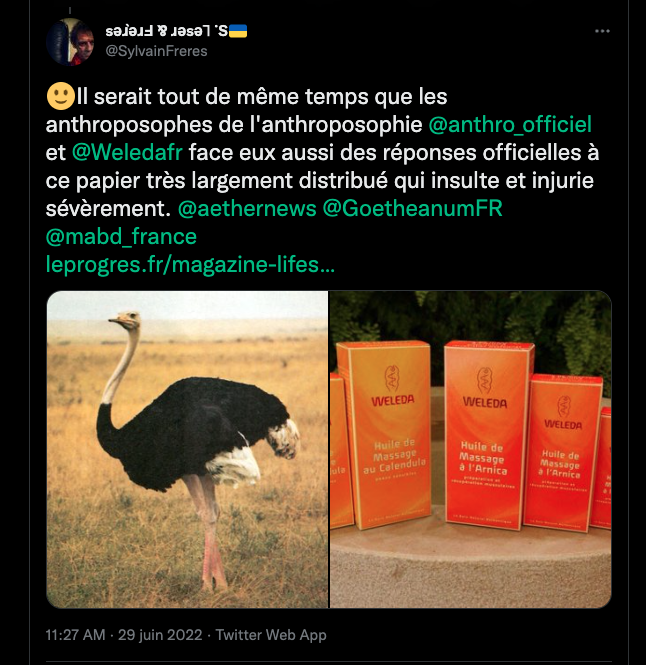
Task: Click the smiley emoji starting the tweet
Action: pyautogui.click(x=61, y=96)
